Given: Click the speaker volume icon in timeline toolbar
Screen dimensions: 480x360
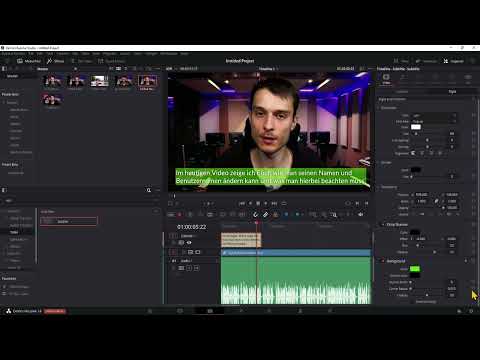Looking at the screenshot, I should tap(360, 215).
